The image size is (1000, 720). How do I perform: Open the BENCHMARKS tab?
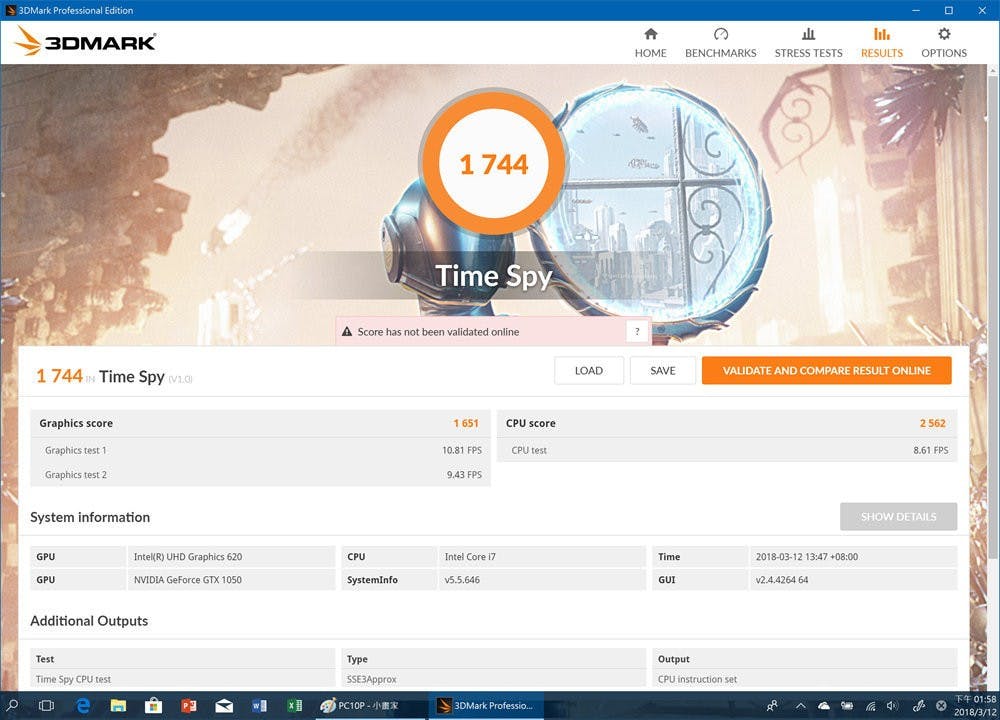(x=721, y=43)
